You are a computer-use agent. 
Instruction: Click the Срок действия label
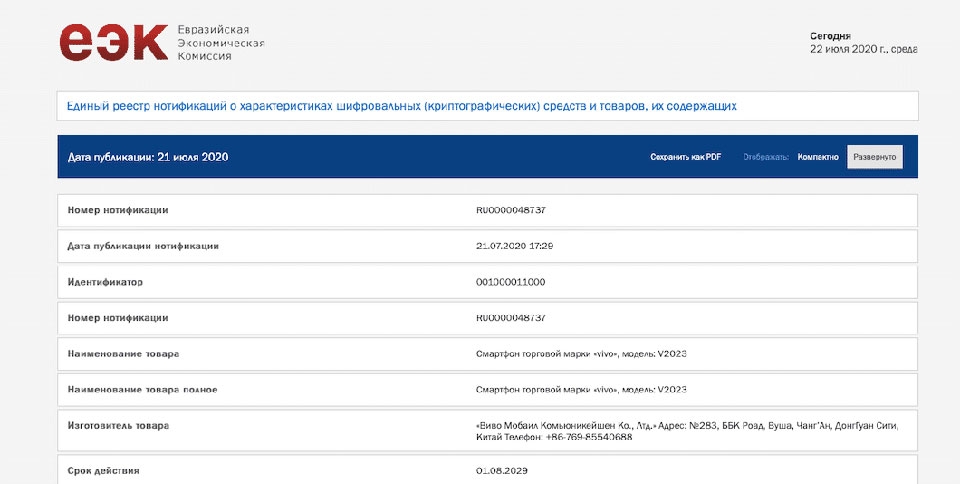[103, 471]
